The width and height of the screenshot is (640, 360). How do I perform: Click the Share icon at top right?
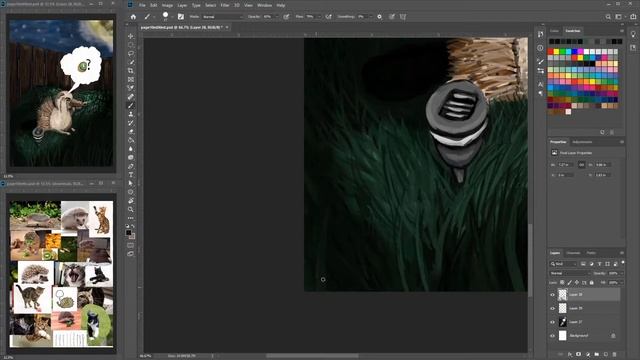coord(633,17)
